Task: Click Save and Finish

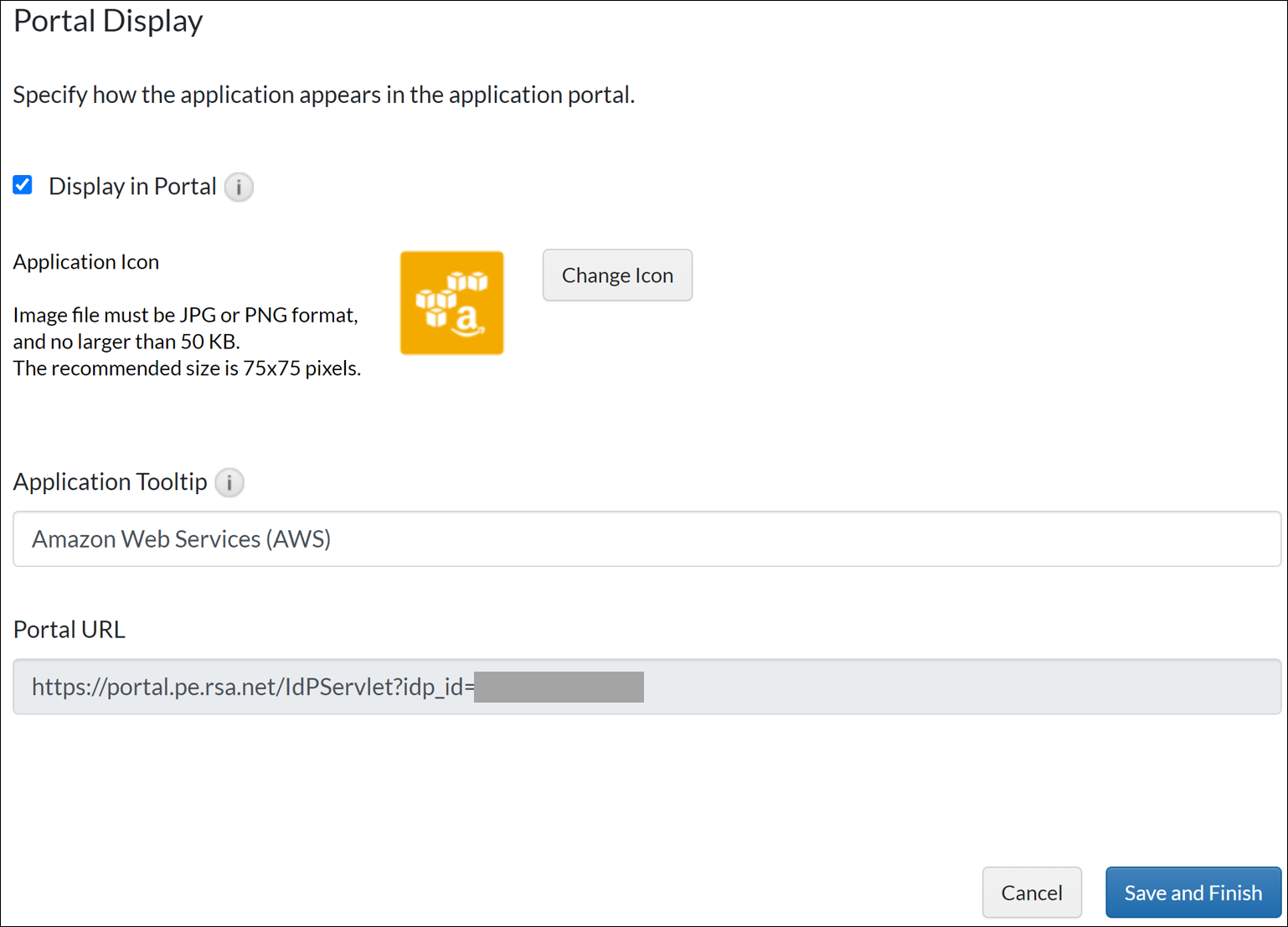Action: click(1193, 893)
